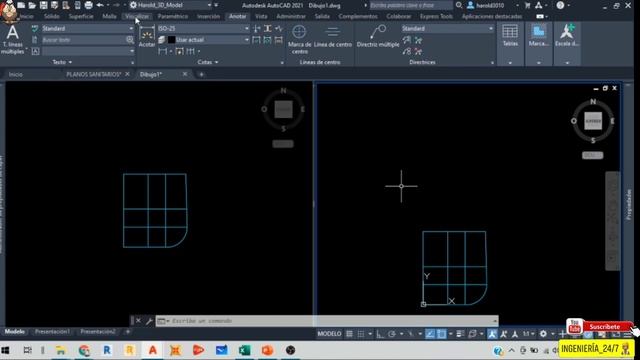Screen dimensions: 640x360
Task: Open the Standard text style dropdown
Action: coord(88,29)
